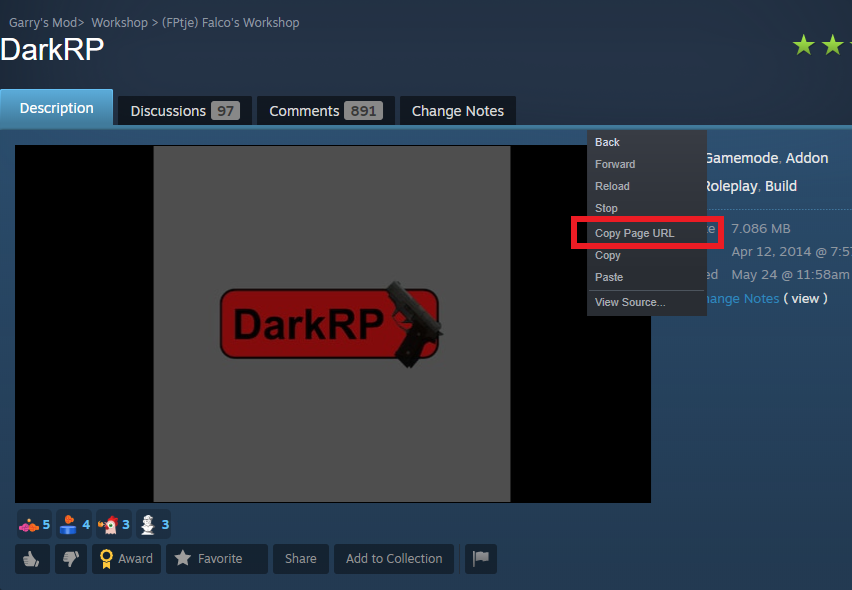Screen dimensions: 852x590
Task: Select View Source in context menu
Action: pyautogui.click(x=647, y=303)
